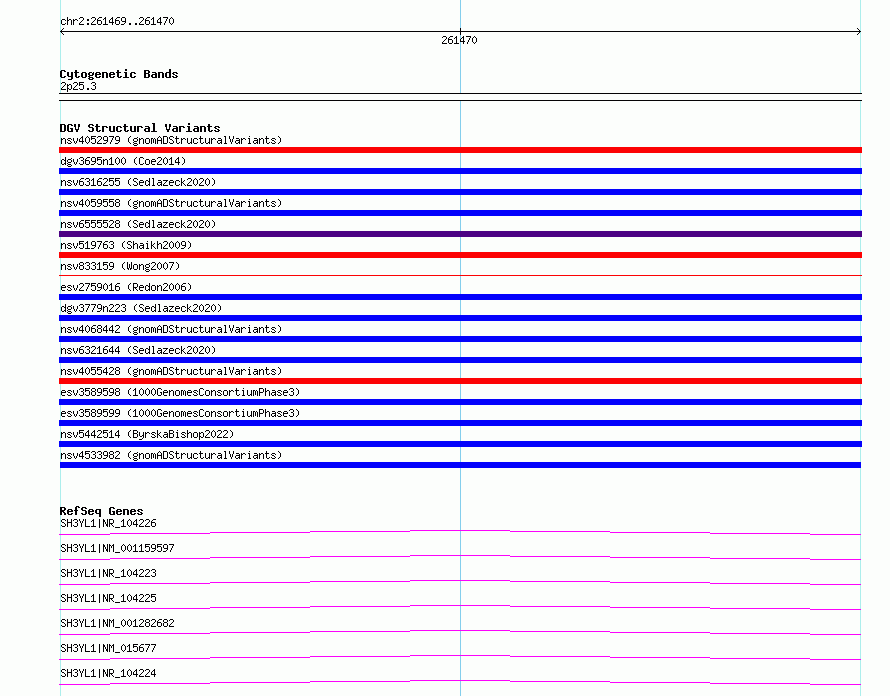Screen dimensions: 890x696
Task: Click the magenta intron line under NM_015677
Action: click(460, 656)
